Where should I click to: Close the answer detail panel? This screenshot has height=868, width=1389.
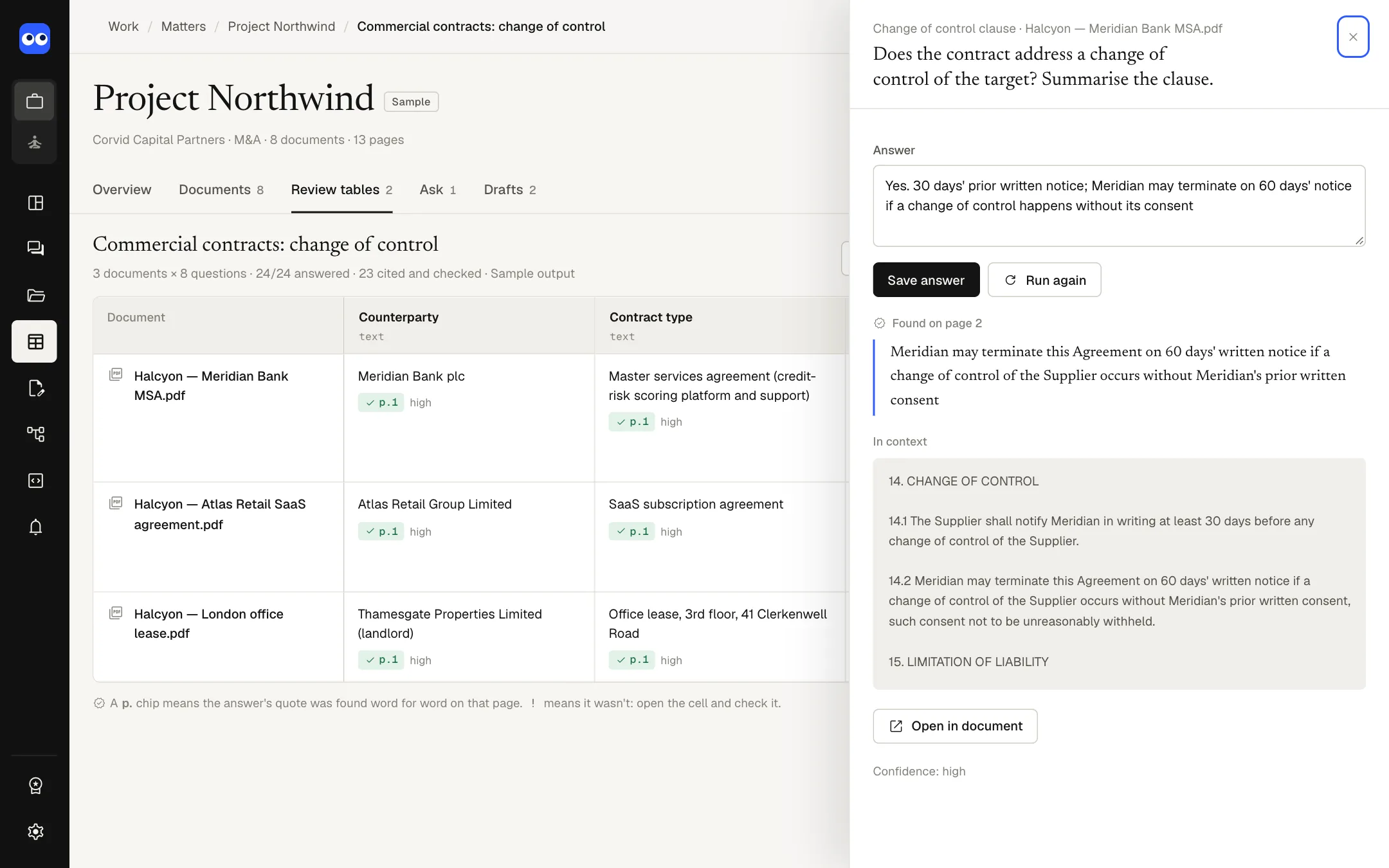(1353, 37)
